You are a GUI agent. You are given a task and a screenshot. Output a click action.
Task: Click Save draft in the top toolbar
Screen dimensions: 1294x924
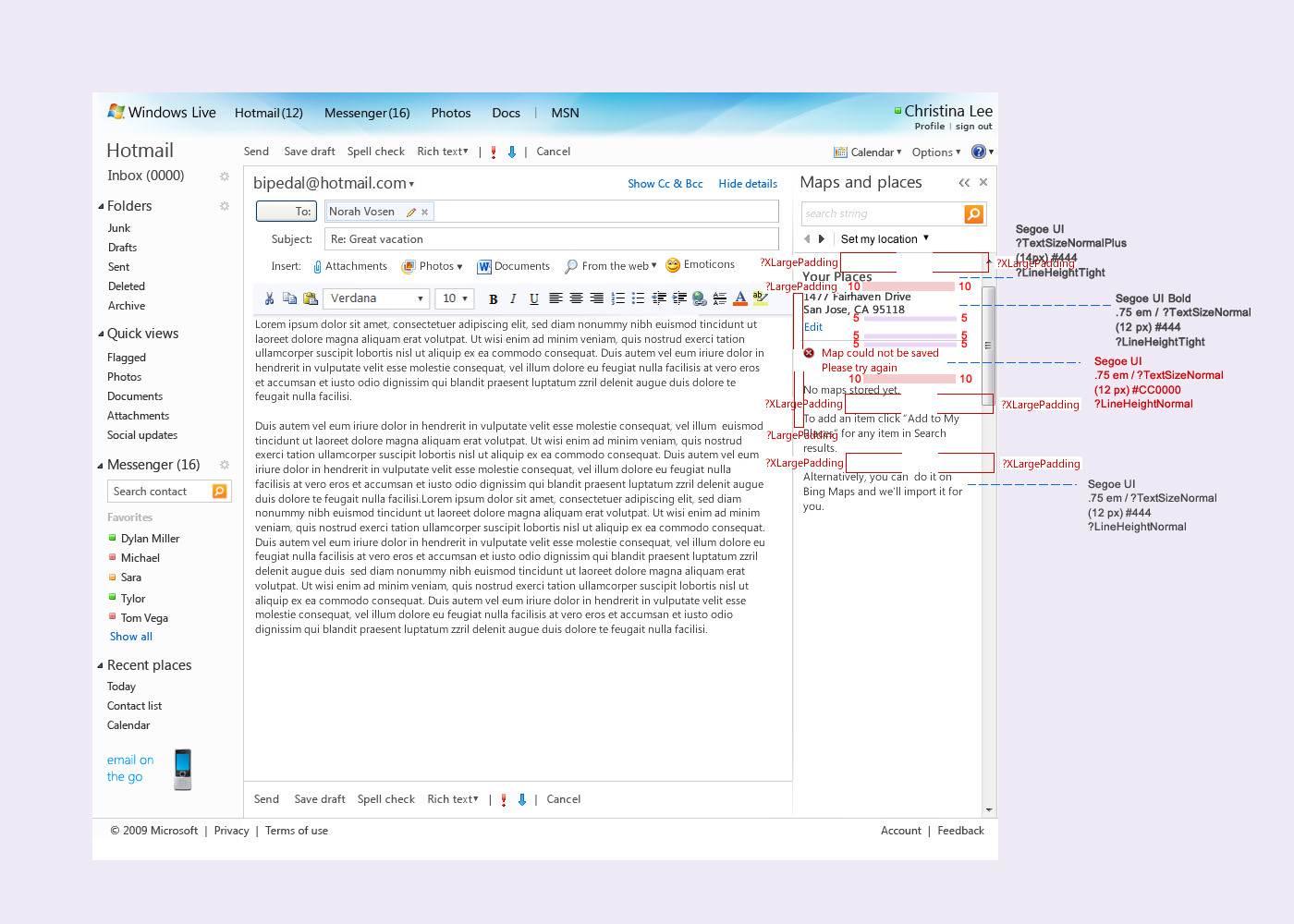pos(310,152)
